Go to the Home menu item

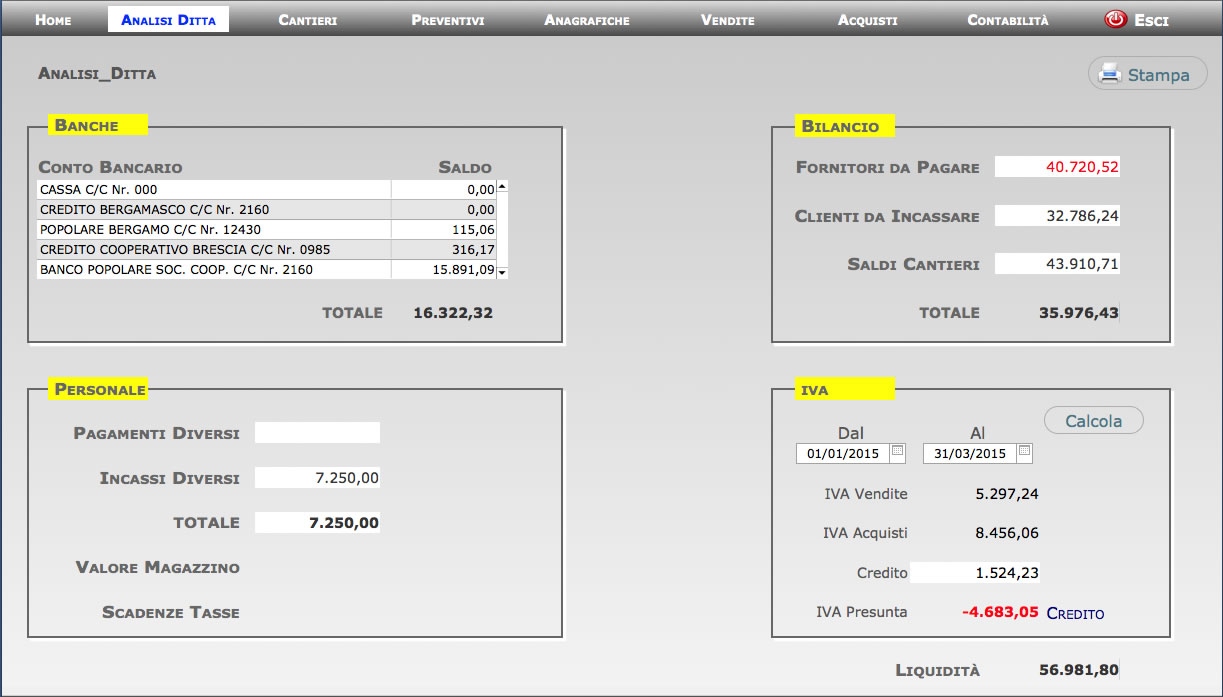coord(53,20)
